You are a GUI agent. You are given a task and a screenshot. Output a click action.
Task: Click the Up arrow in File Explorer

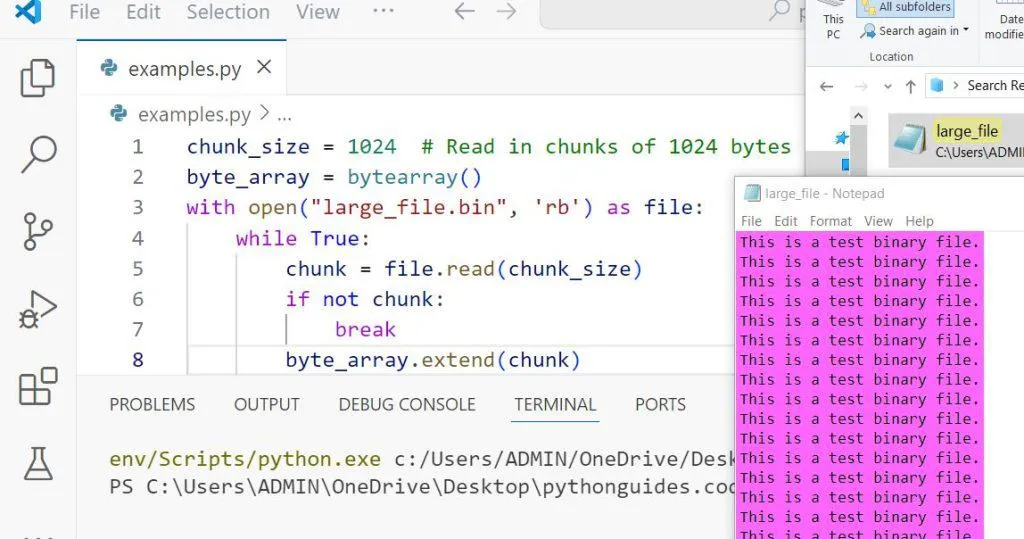coord(910,86)
